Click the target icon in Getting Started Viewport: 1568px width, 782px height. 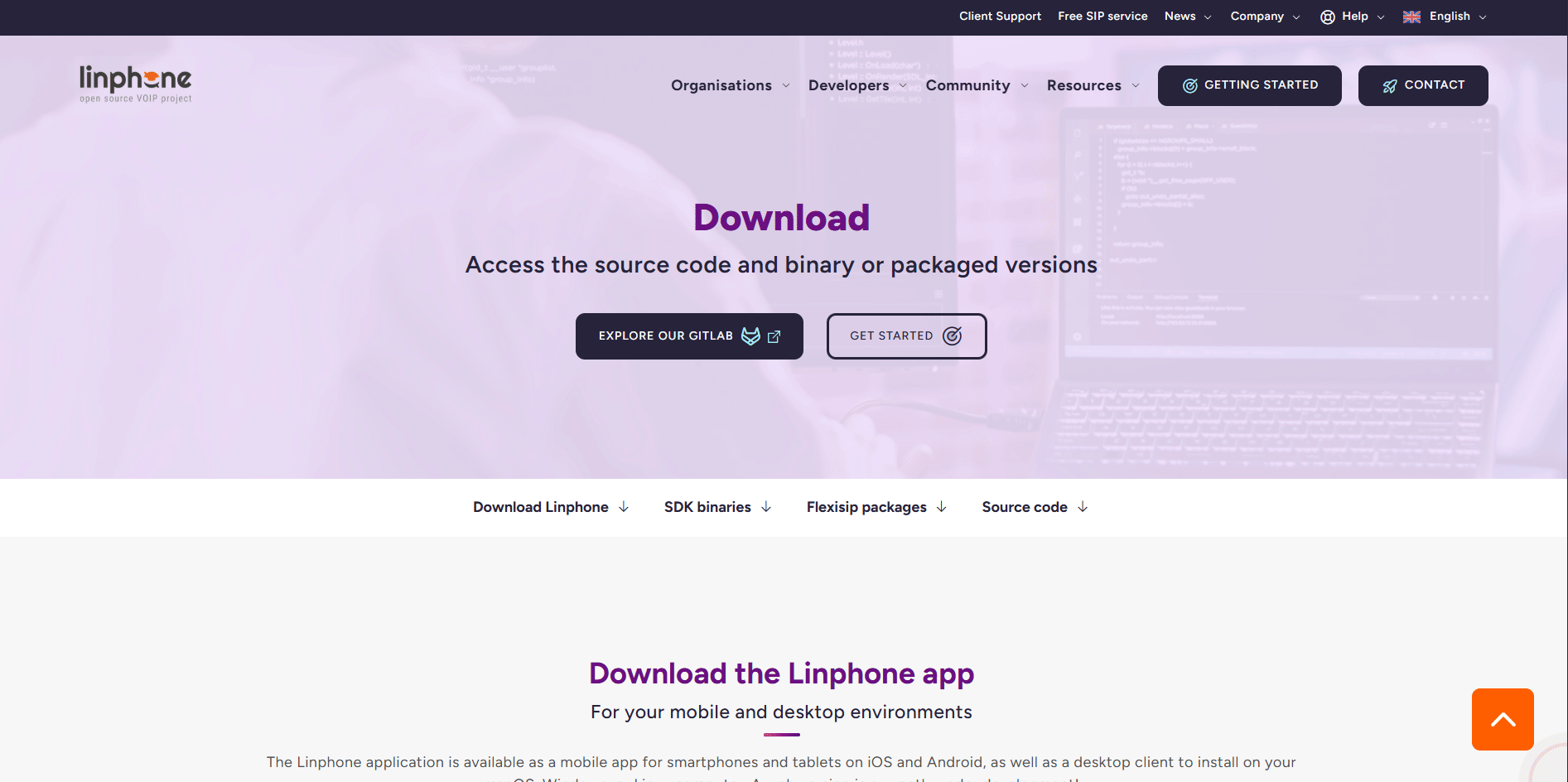[1190, 85]
